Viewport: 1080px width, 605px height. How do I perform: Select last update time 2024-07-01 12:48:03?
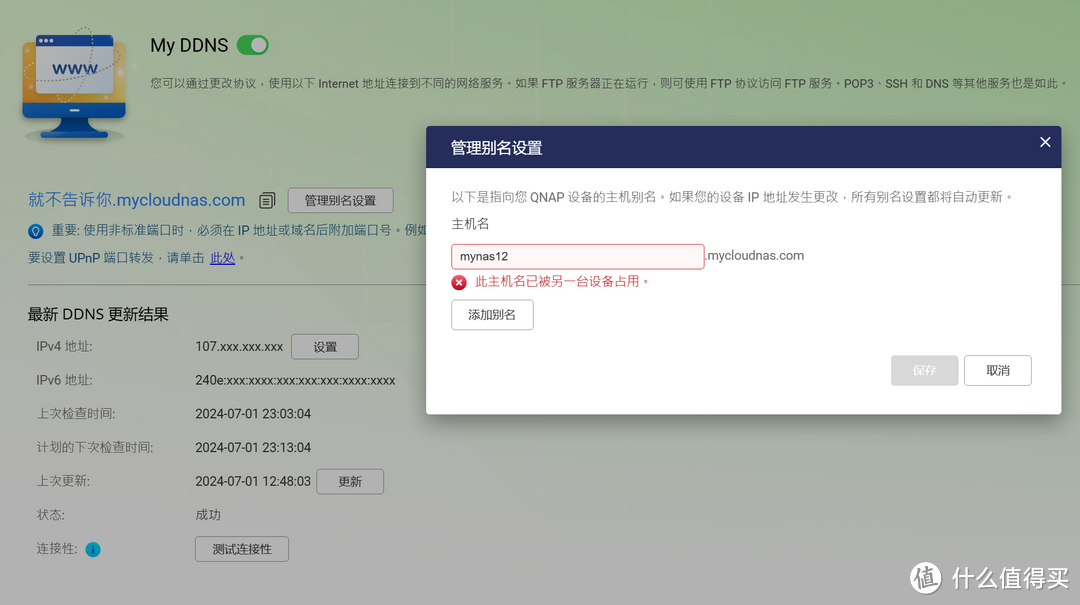click(x=253, y=482)
